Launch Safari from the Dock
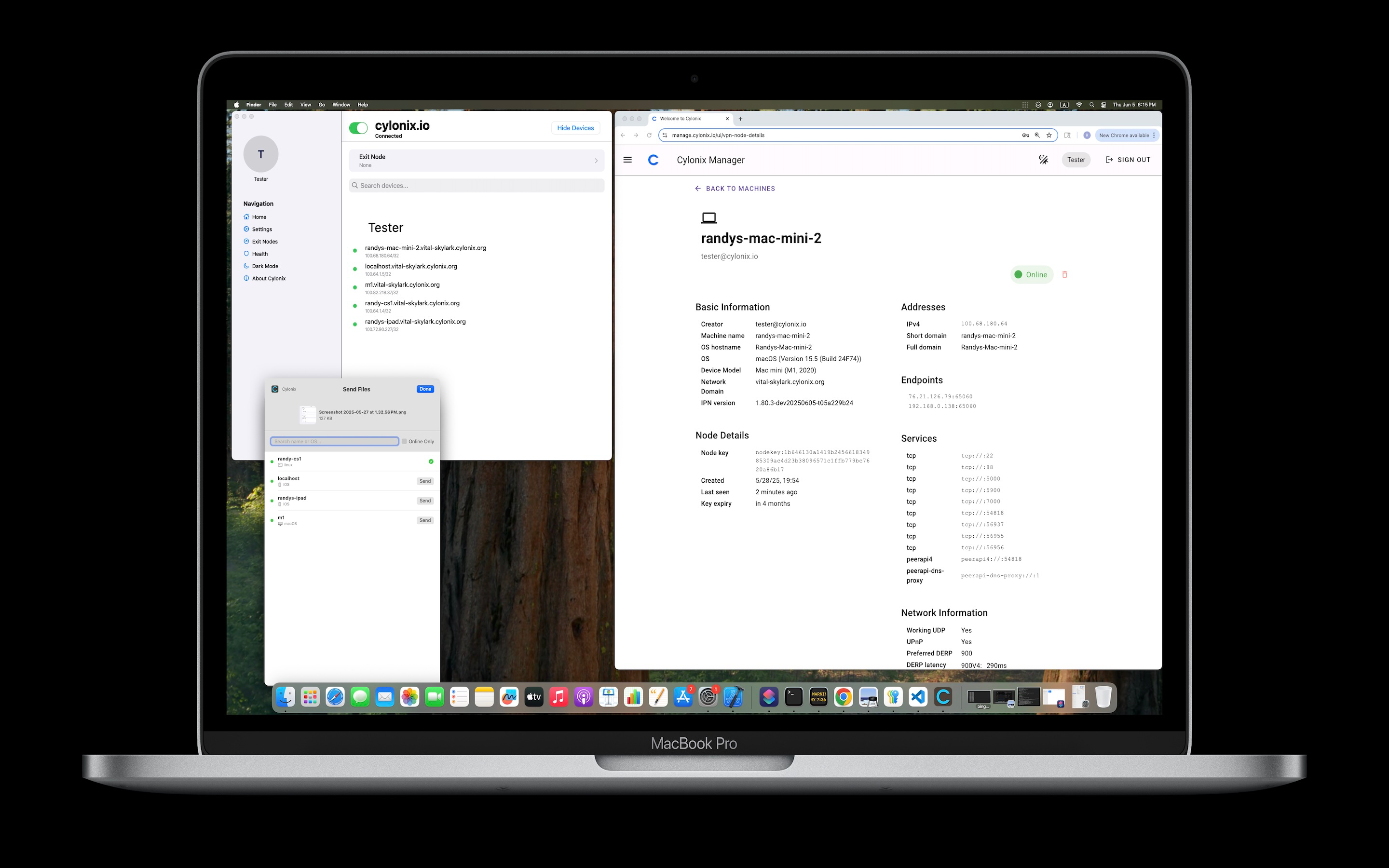This screenshot has height=868, width=1389. click(x=335, y=697)
